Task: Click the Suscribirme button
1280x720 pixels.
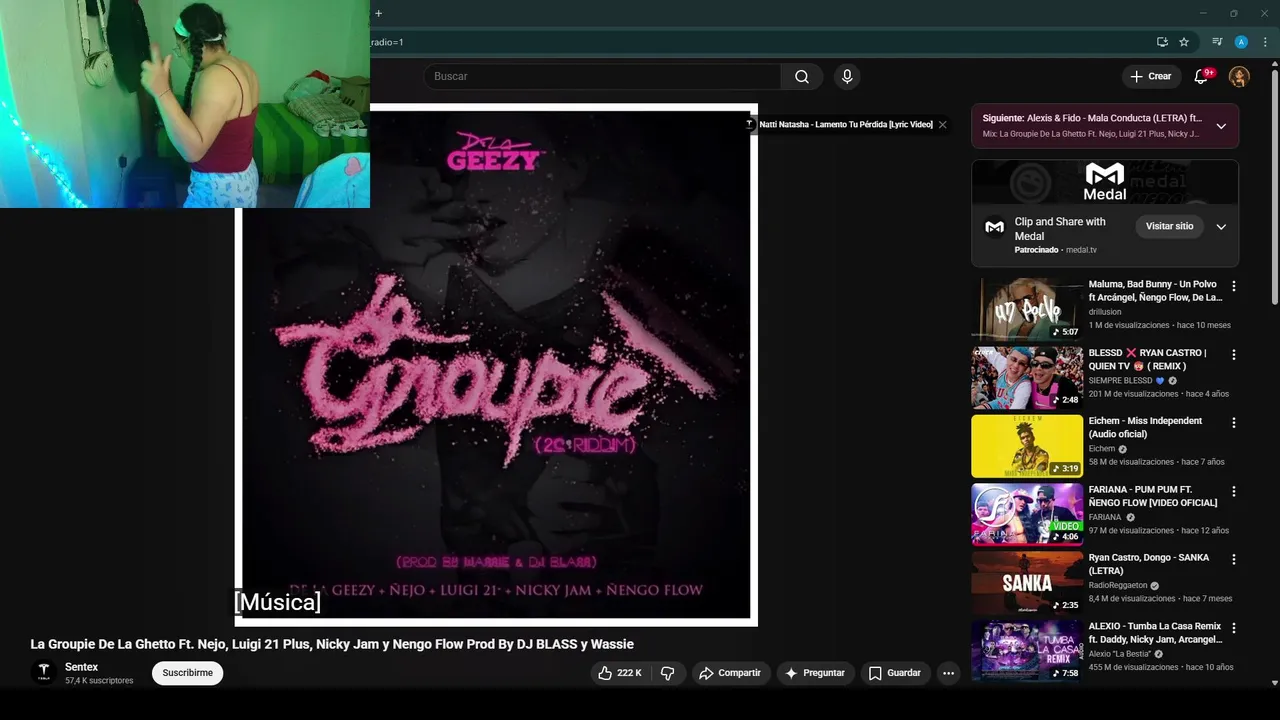Action: click(x=188, y=673)
